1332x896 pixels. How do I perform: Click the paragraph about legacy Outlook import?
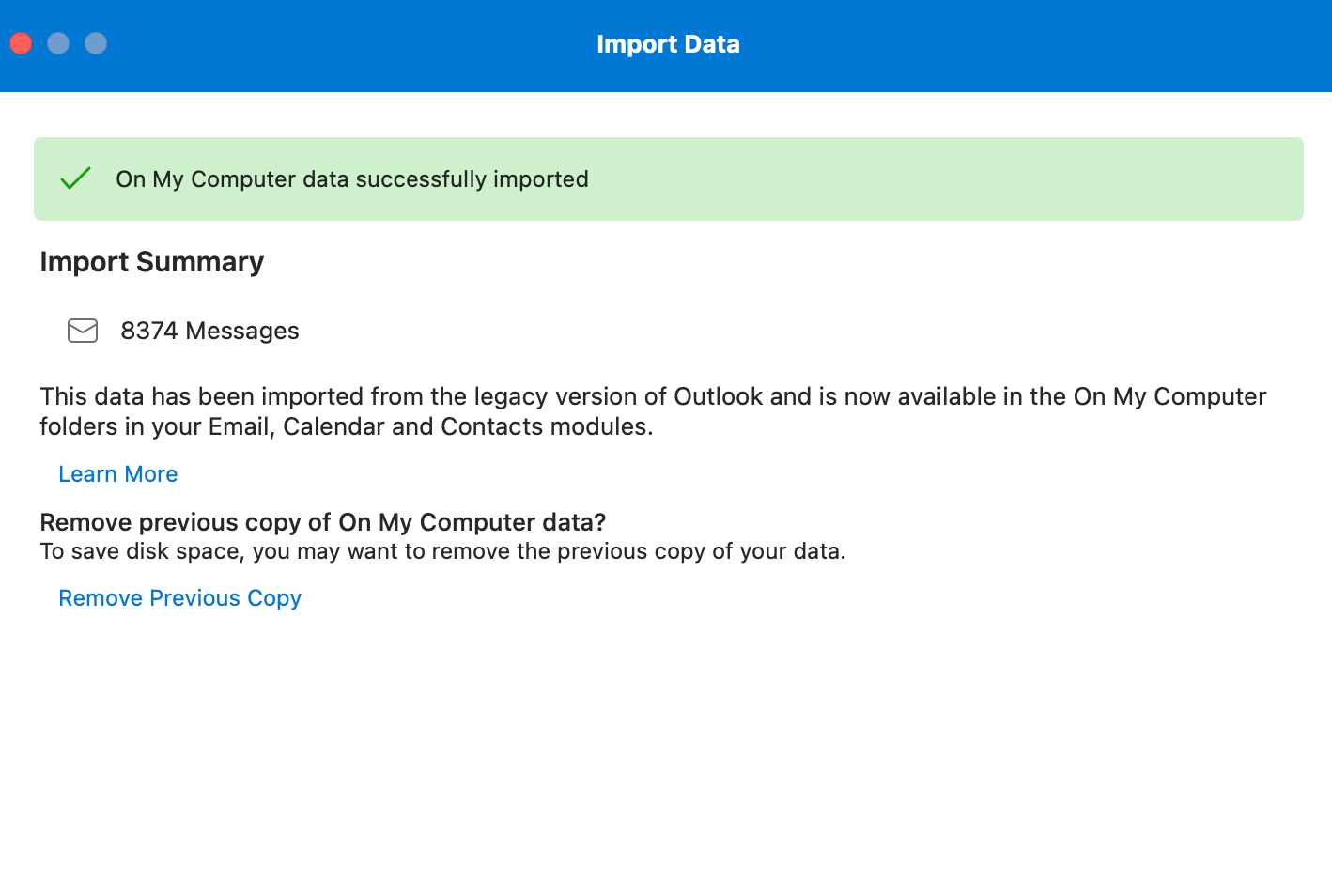653,411
